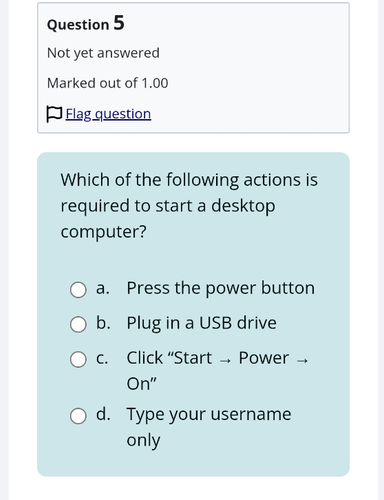Click the answer text Plug in a USB drive
The width and height of the screenshot is (384, 500).
click(x=201, y=323)
